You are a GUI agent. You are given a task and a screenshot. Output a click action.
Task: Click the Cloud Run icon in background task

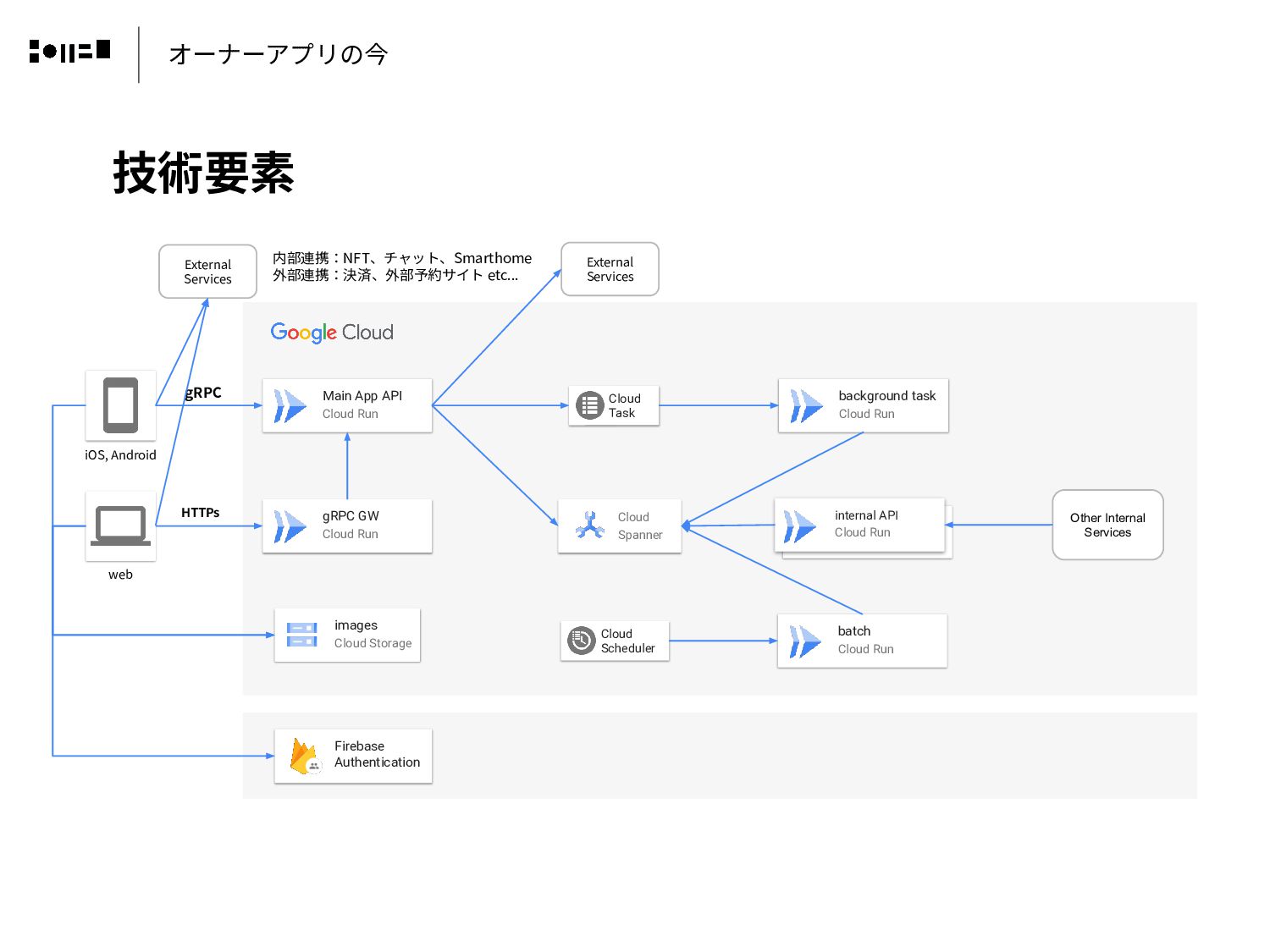pos(805,406)
